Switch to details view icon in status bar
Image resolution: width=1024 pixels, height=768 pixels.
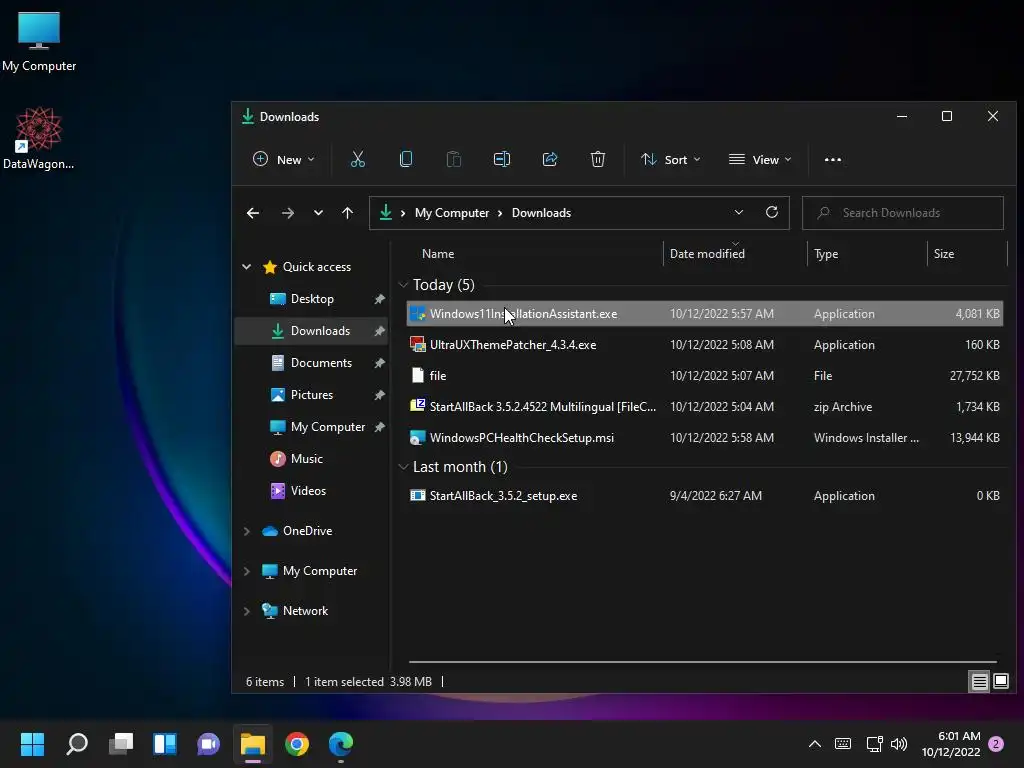pos(980,682)
